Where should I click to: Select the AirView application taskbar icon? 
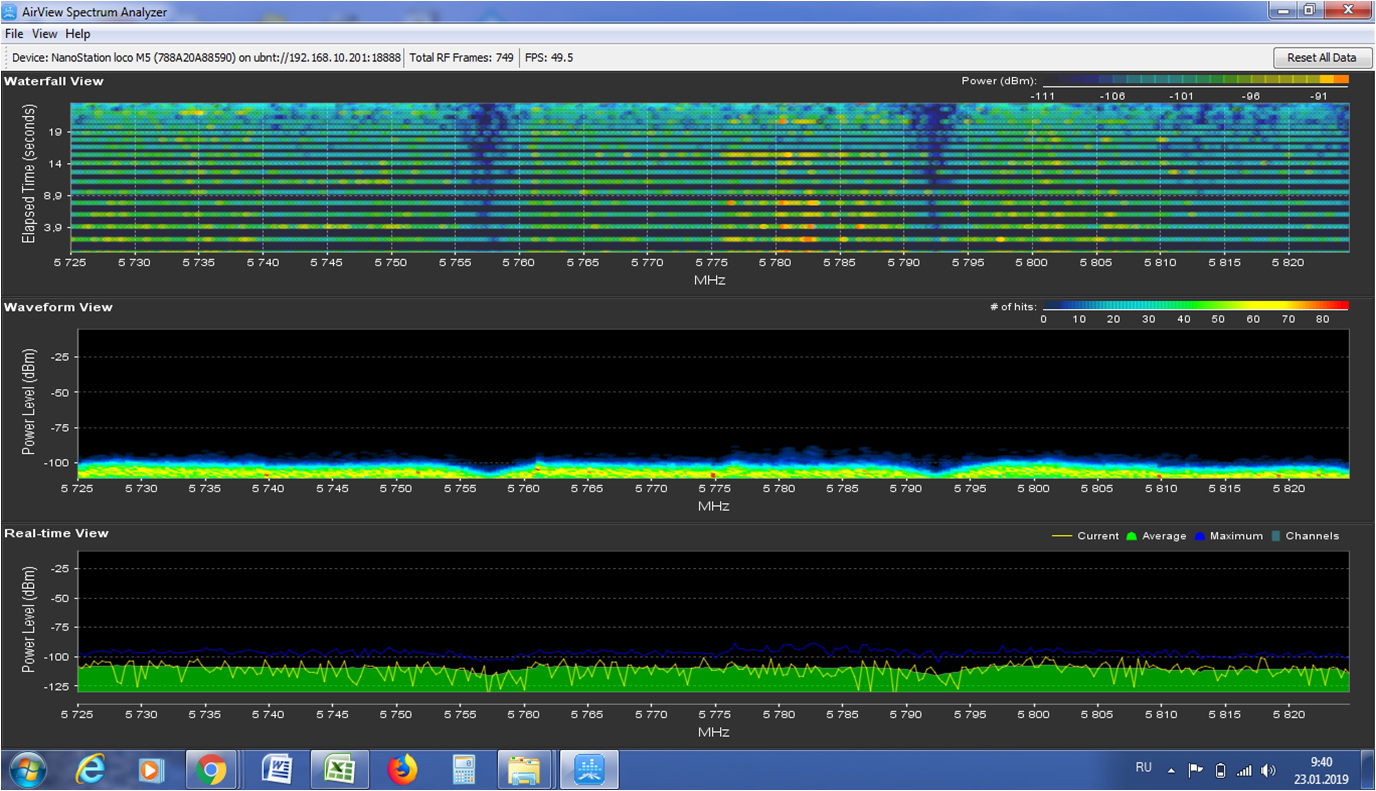(x=589, y=770)
